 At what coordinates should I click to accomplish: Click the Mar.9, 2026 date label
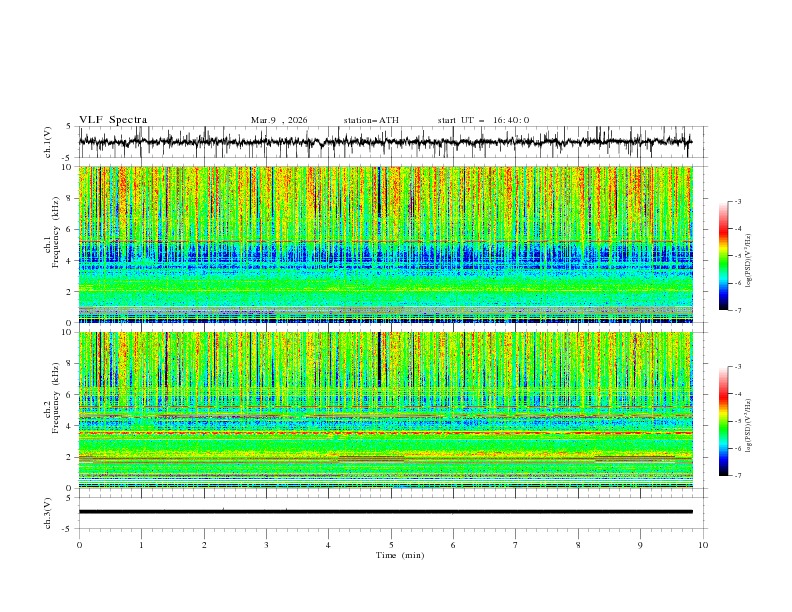pyautogui.click(x=279, y=120)
